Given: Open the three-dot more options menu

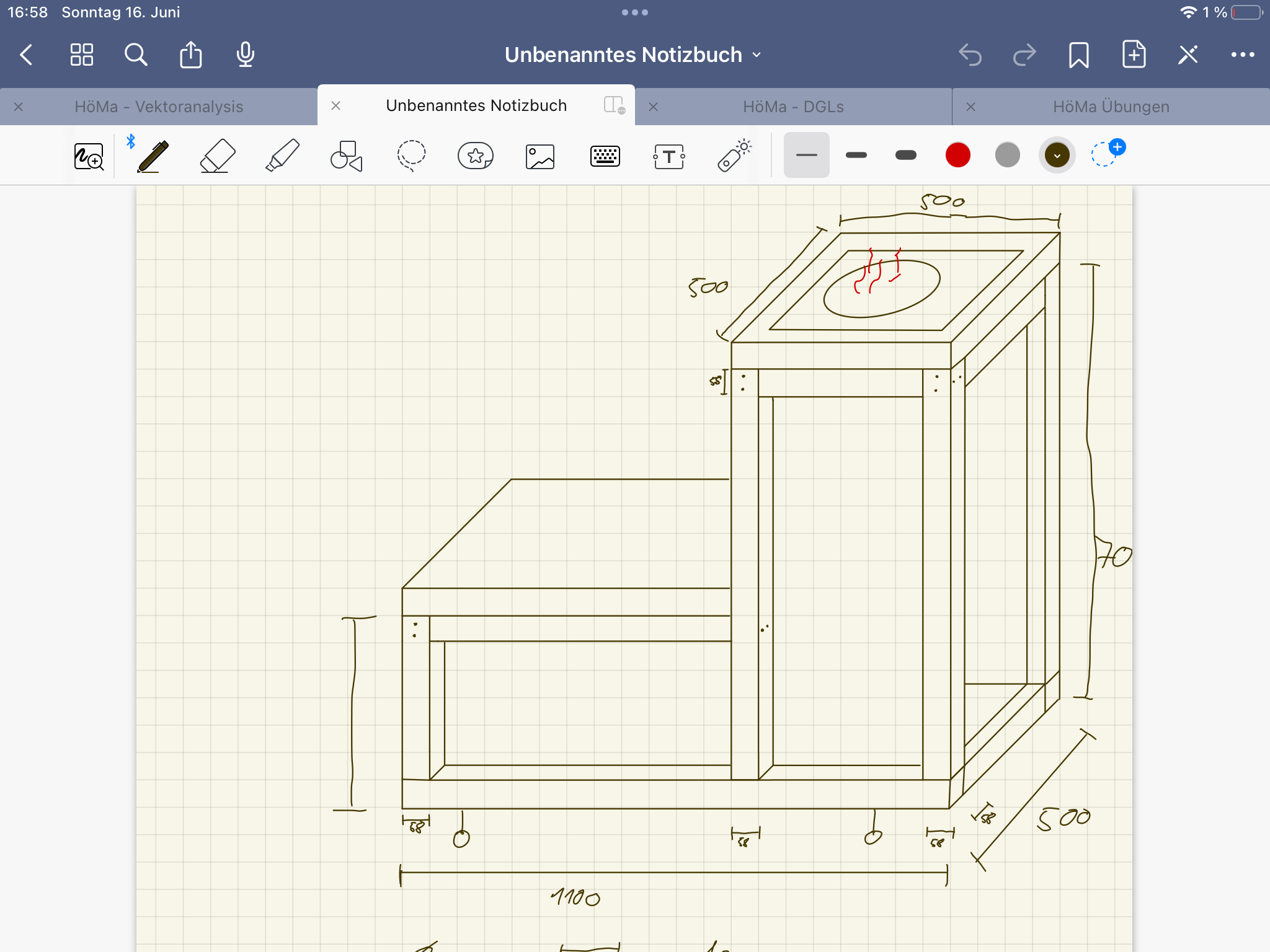Looking at the screenshot, I should tap(1243, 55).
